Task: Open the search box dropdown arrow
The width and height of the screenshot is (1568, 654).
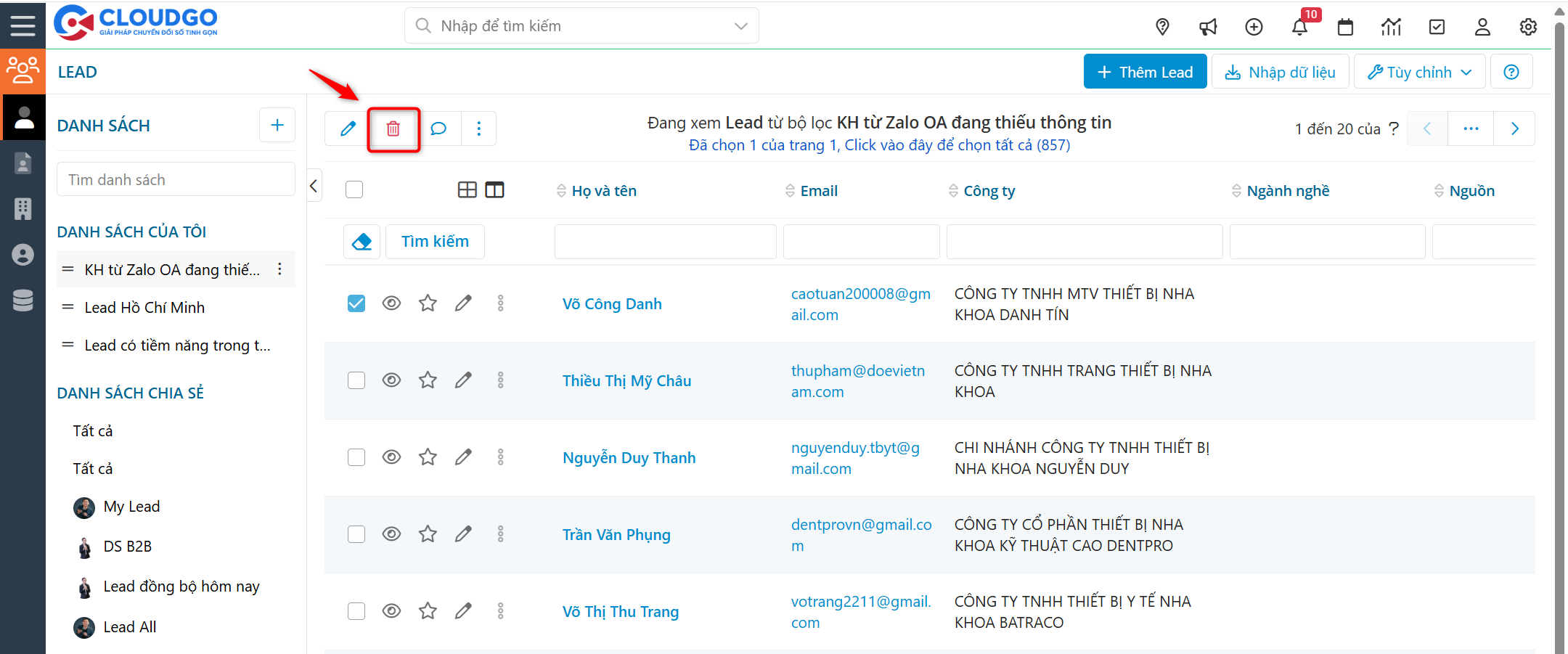Action: pos(740,26)
